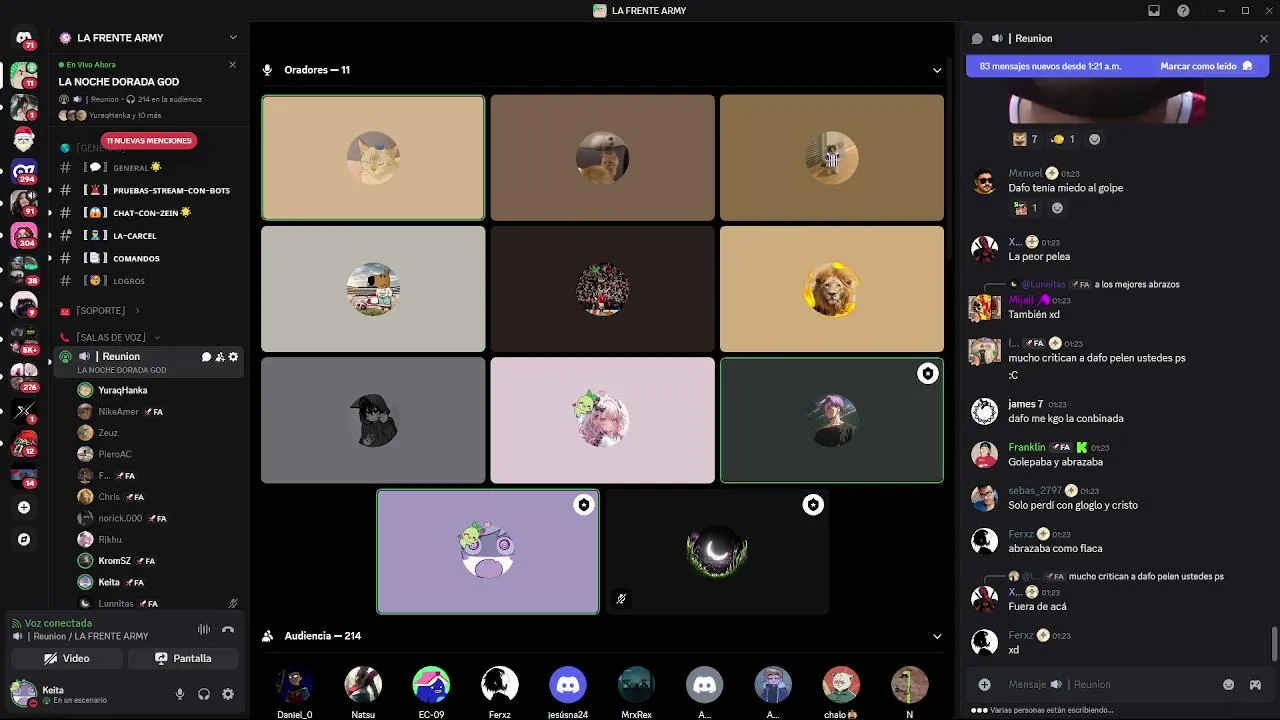Image resolution: width=1280 pixels, height=720 pixels.
Task: Click lion avatar speaker tile
Action: click(832, 289)
